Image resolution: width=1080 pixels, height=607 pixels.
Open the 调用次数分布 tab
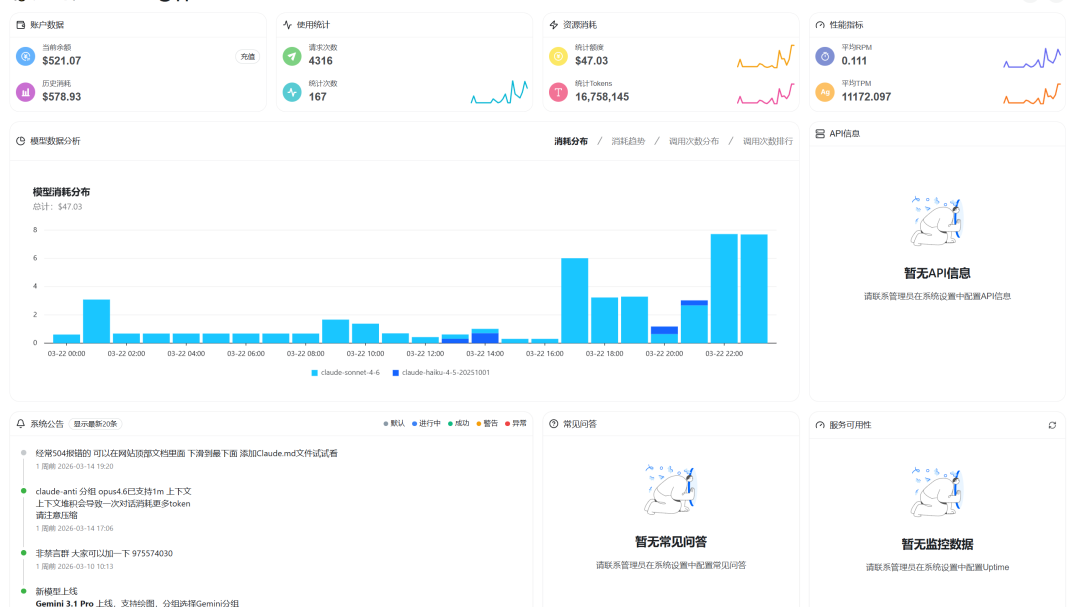[693, 141]
